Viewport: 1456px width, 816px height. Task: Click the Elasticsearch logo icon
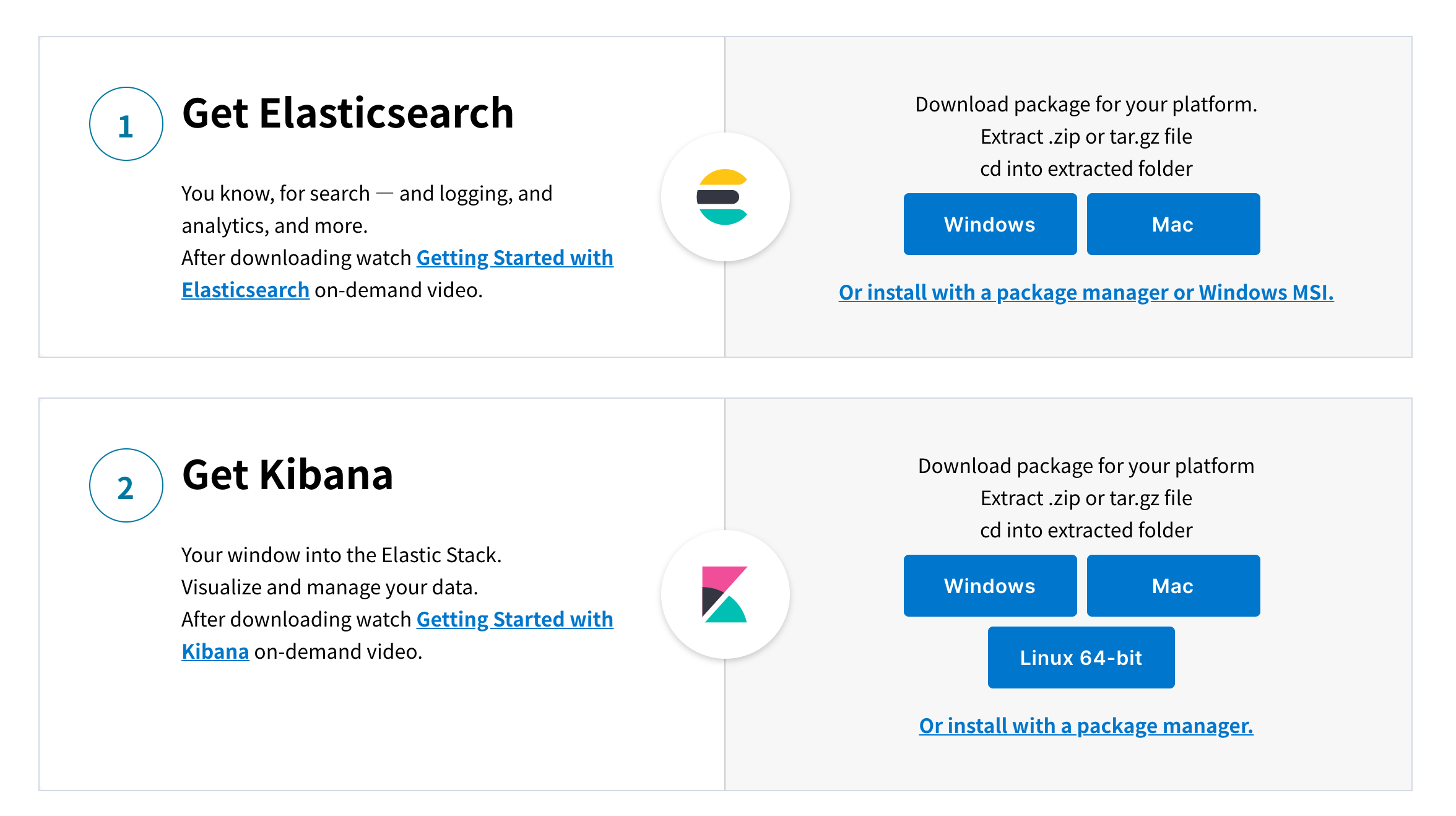724,197
